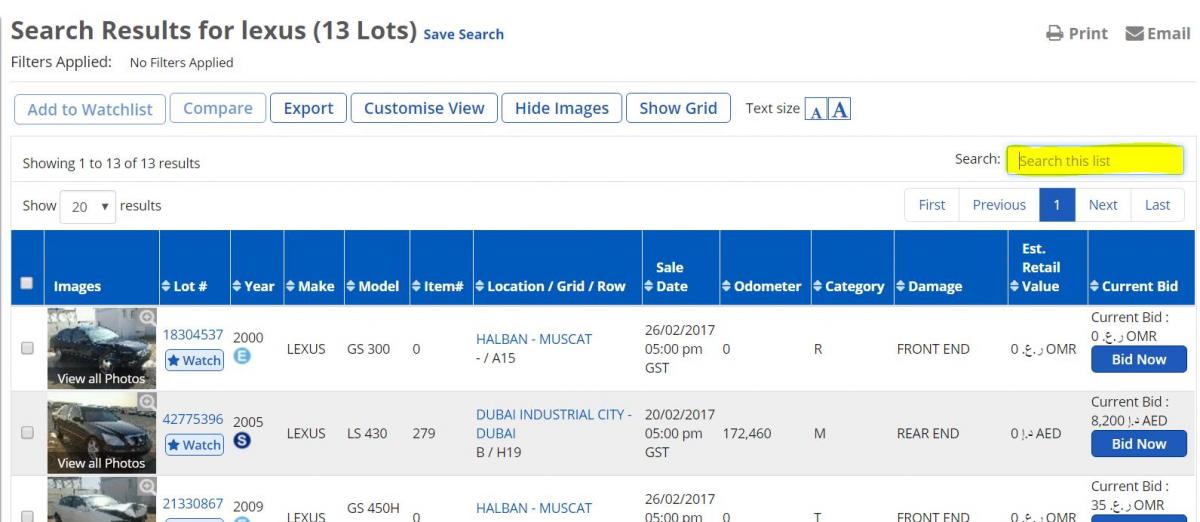Sort table by Year column

click(x=254, y=286)
